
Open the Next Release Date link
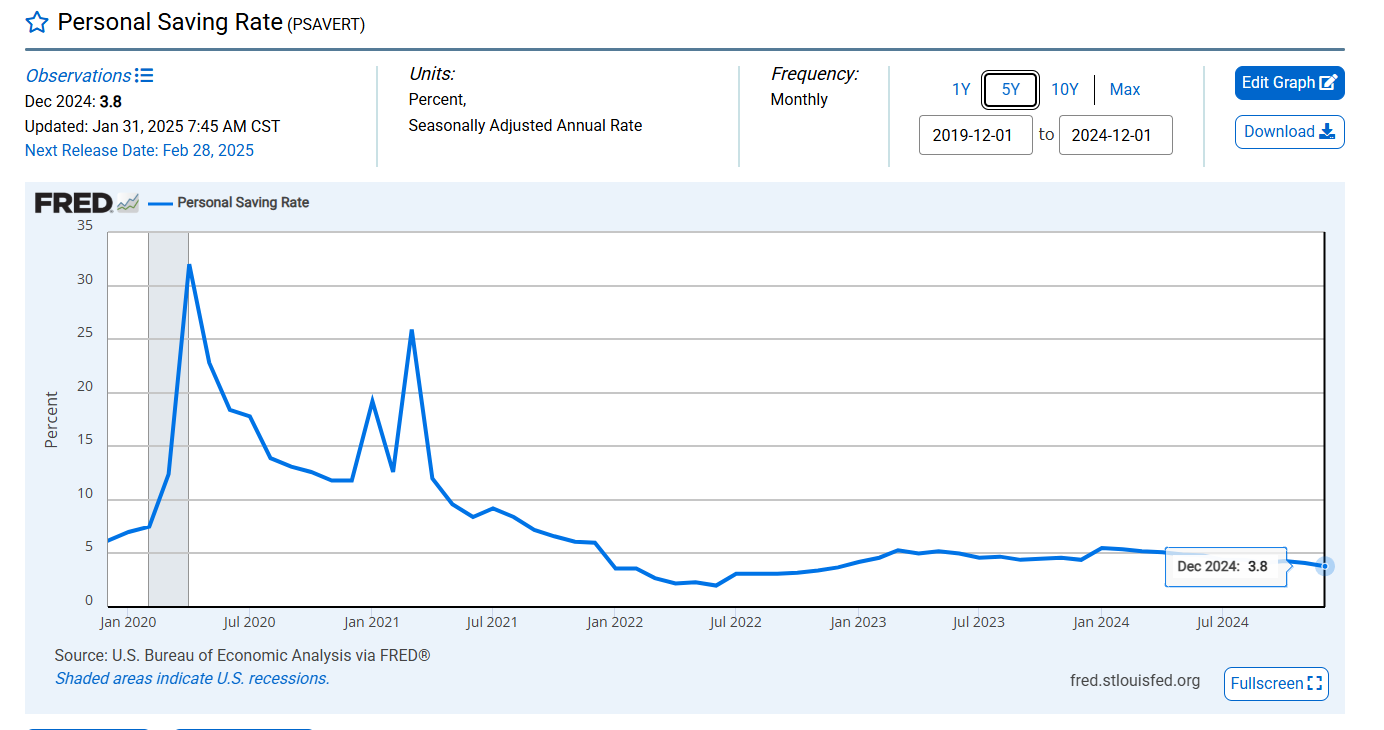[x=139, y=151]
